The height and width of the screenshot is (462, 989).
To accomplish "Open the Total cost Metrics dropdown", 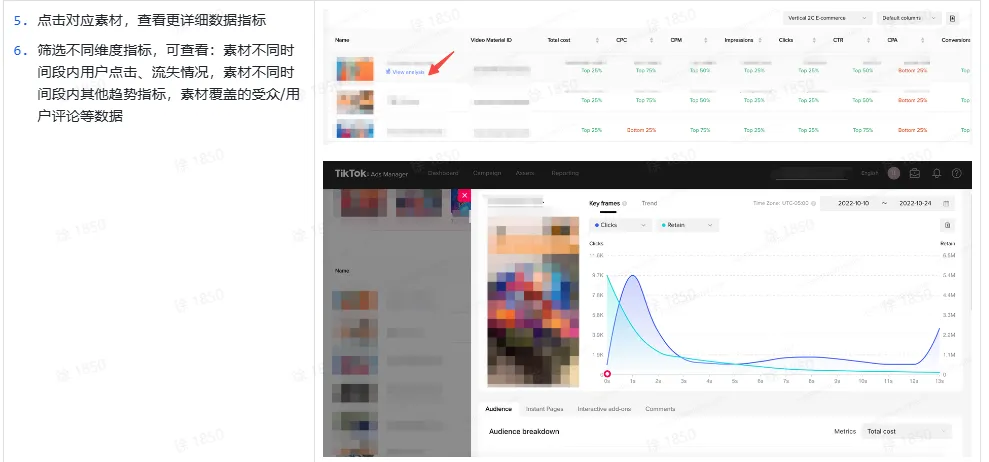I will pyautogui.click(x=906, y=431).
